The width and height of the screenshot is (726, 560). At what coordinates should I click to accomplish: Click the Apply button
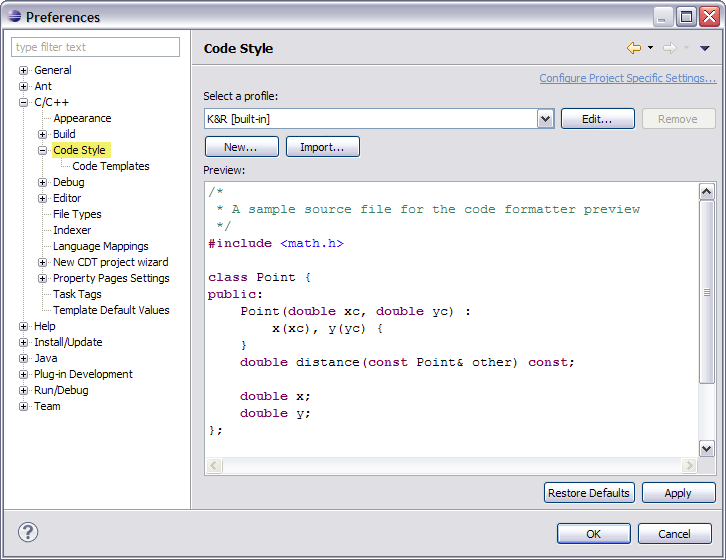point(678,493)
